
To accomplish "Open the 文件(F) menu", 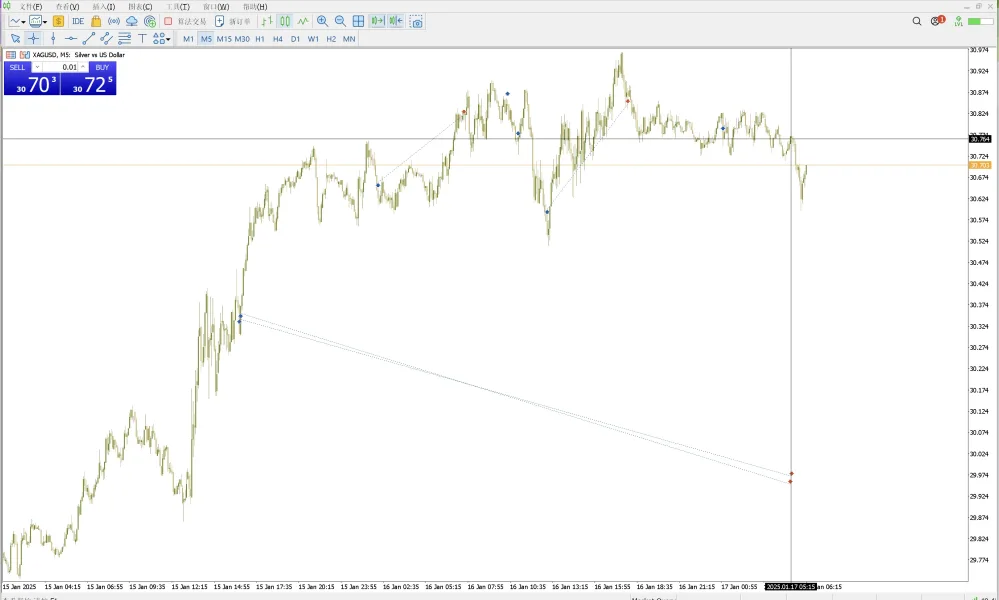I will [x=30, y=6].
